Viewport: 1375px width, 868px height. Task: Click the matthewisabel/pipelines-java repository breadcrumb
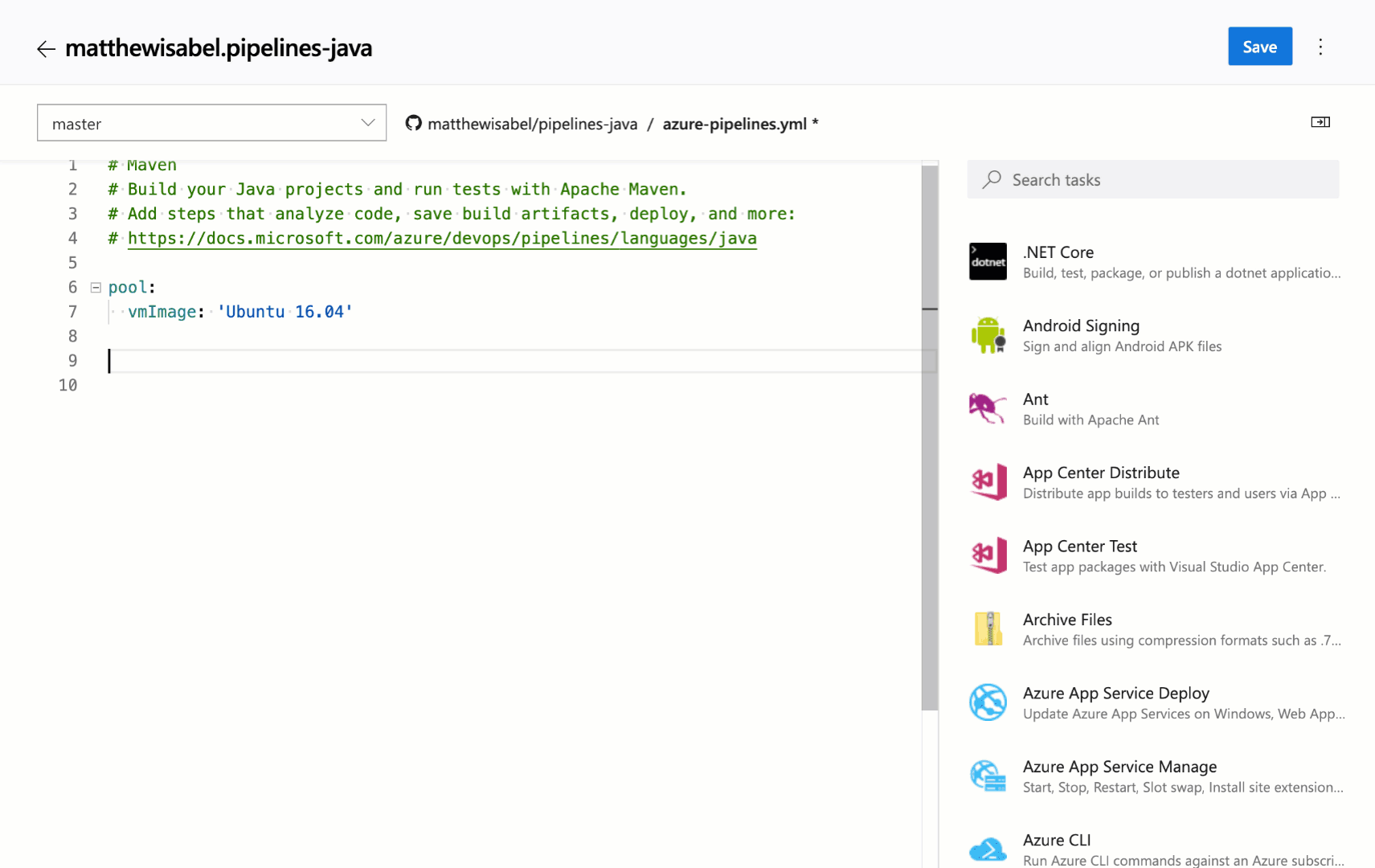(x=532, y=124)
